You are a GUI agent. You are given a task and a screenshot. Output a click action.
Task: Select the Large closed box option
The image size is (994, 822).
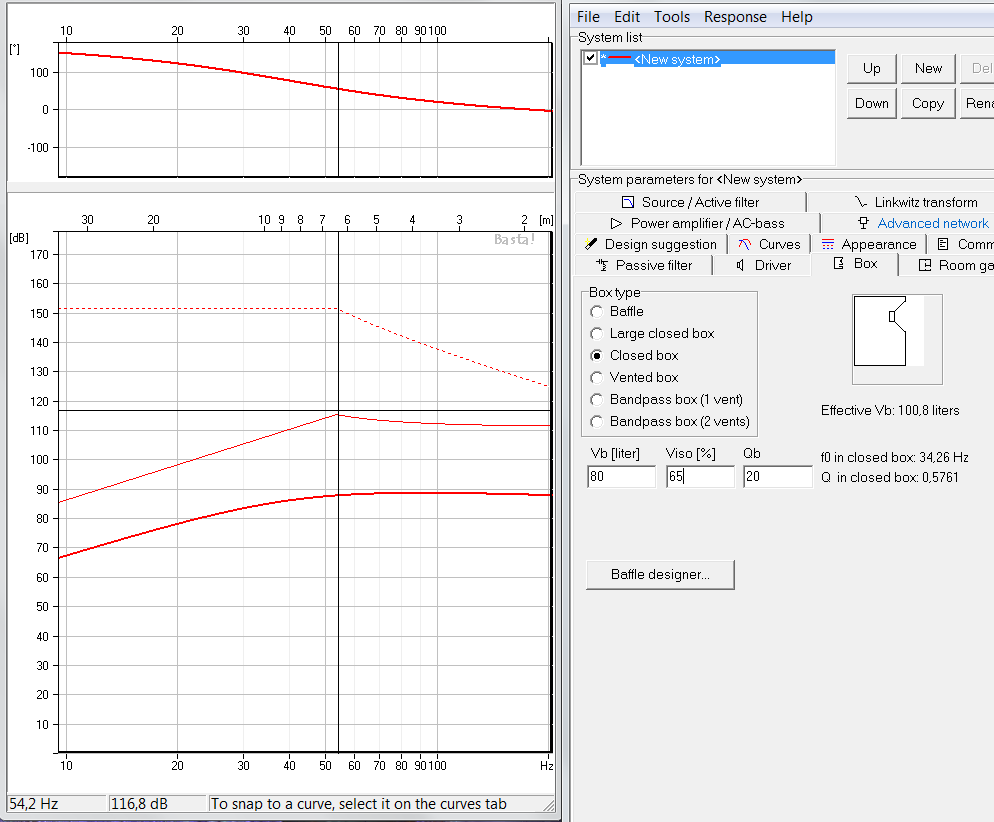coord(596,333)
